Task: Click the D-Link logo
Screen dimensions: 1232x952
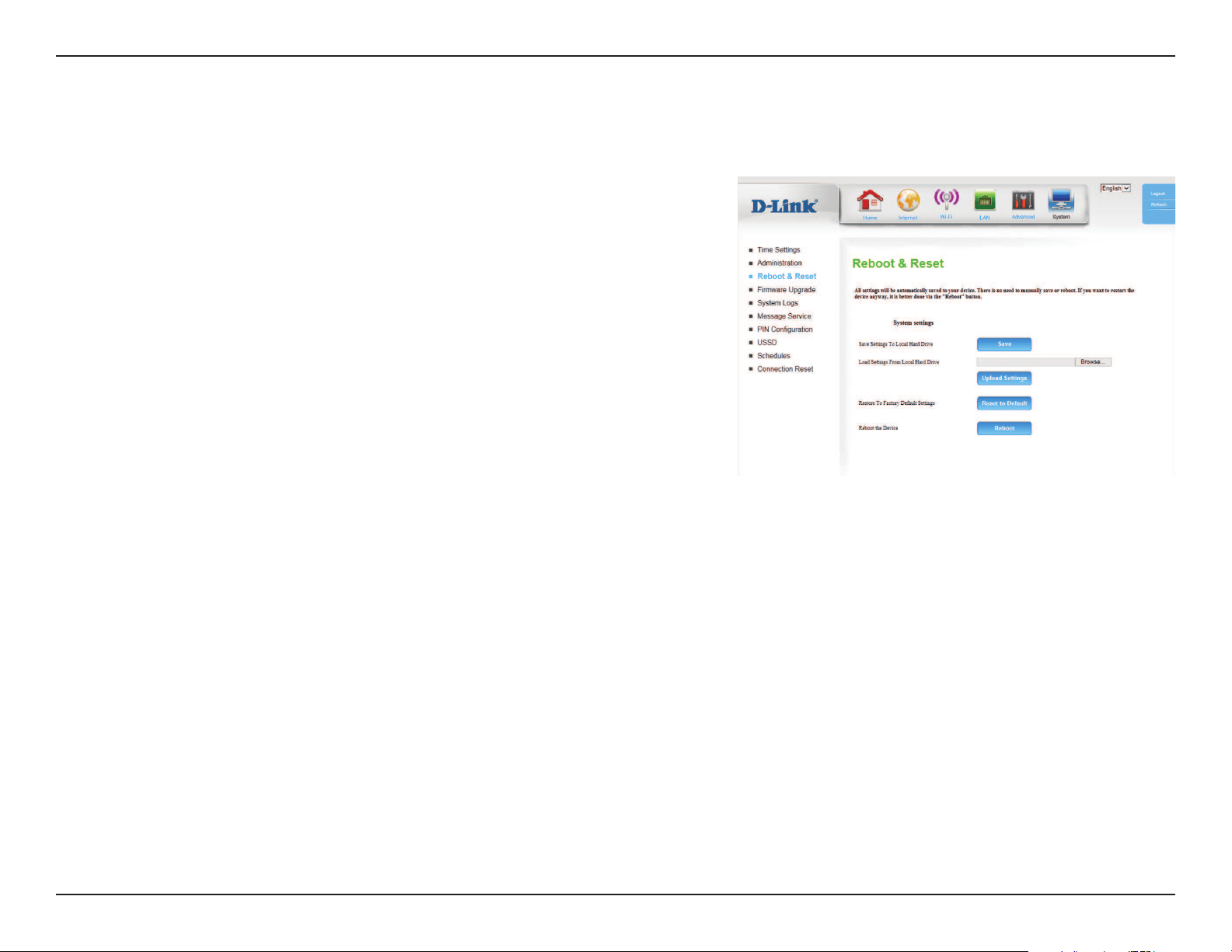Action: click(784, 206)
